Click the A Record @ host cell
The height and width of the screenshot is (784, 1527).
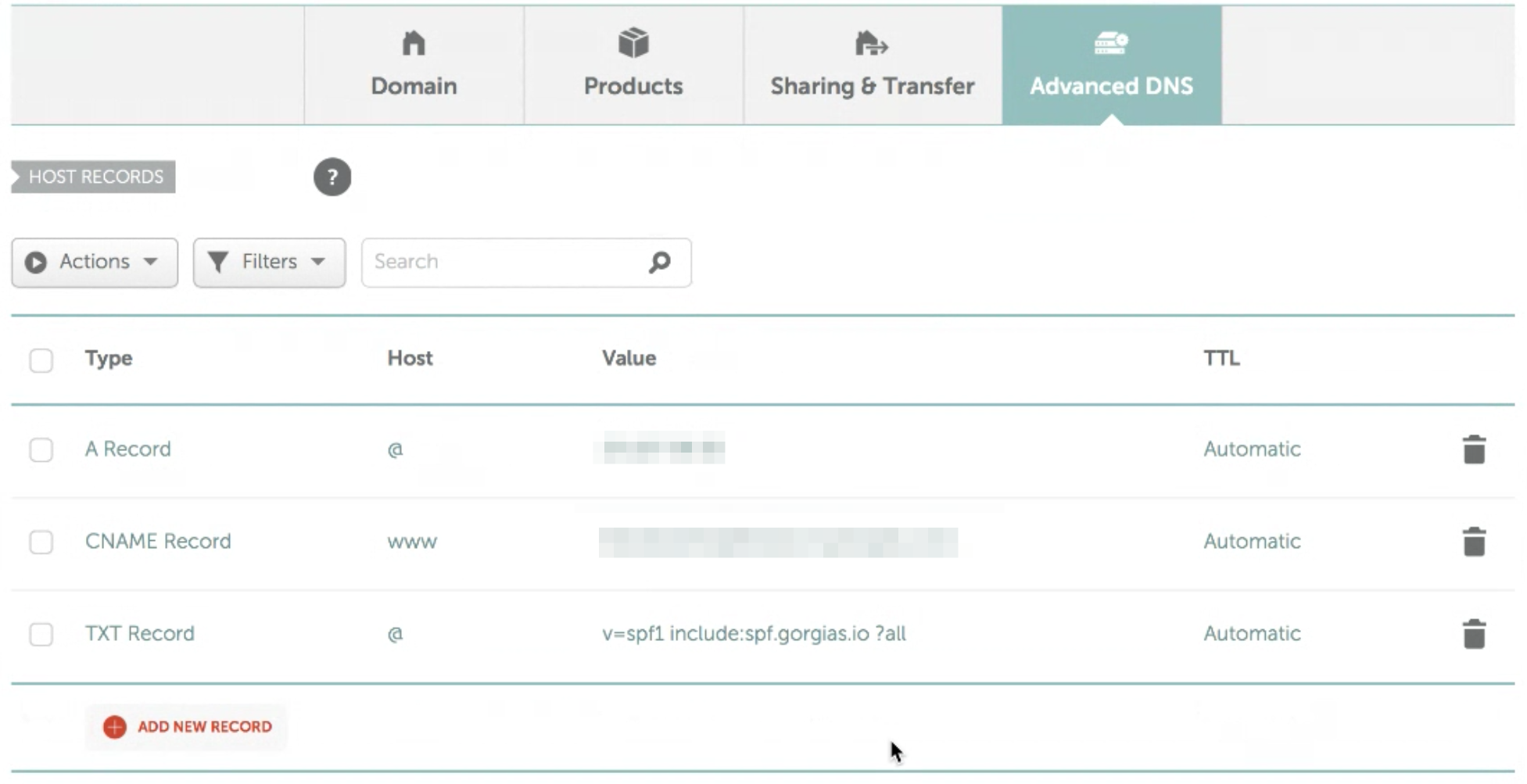tap(396, 449)
